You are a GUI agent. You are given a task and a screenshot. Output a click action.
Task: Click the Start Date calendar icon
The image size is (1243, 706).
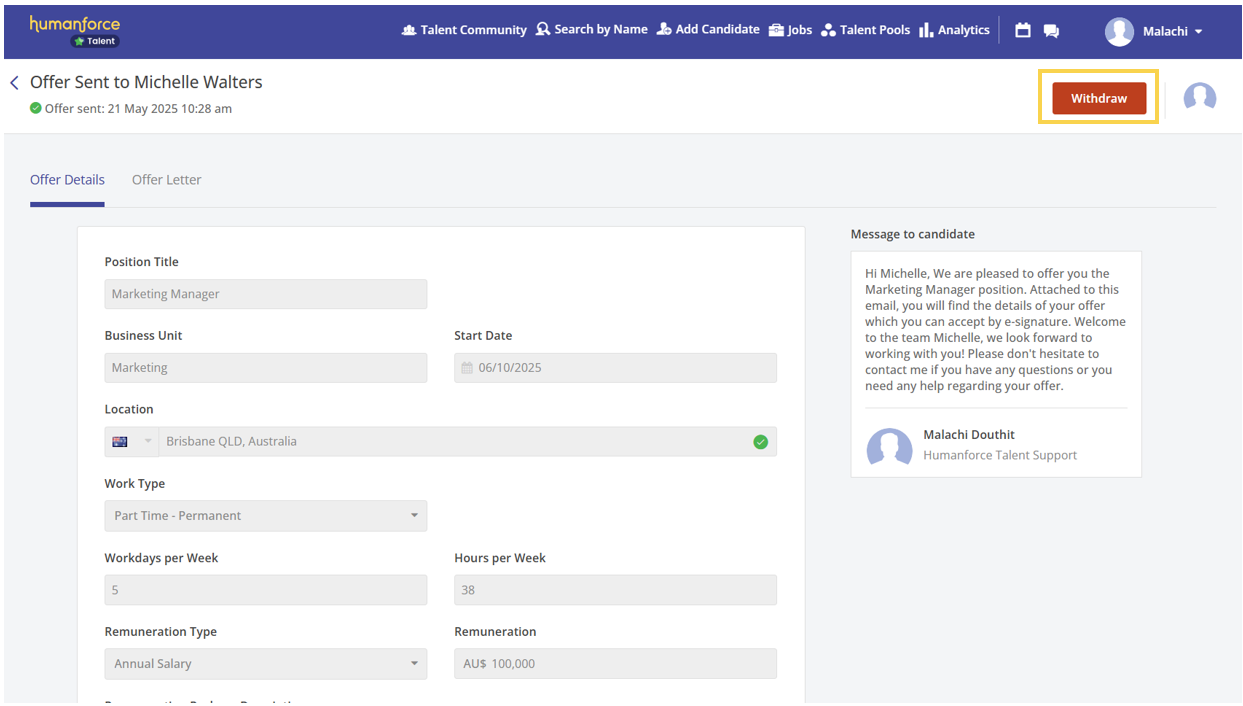tap(467, 368)
